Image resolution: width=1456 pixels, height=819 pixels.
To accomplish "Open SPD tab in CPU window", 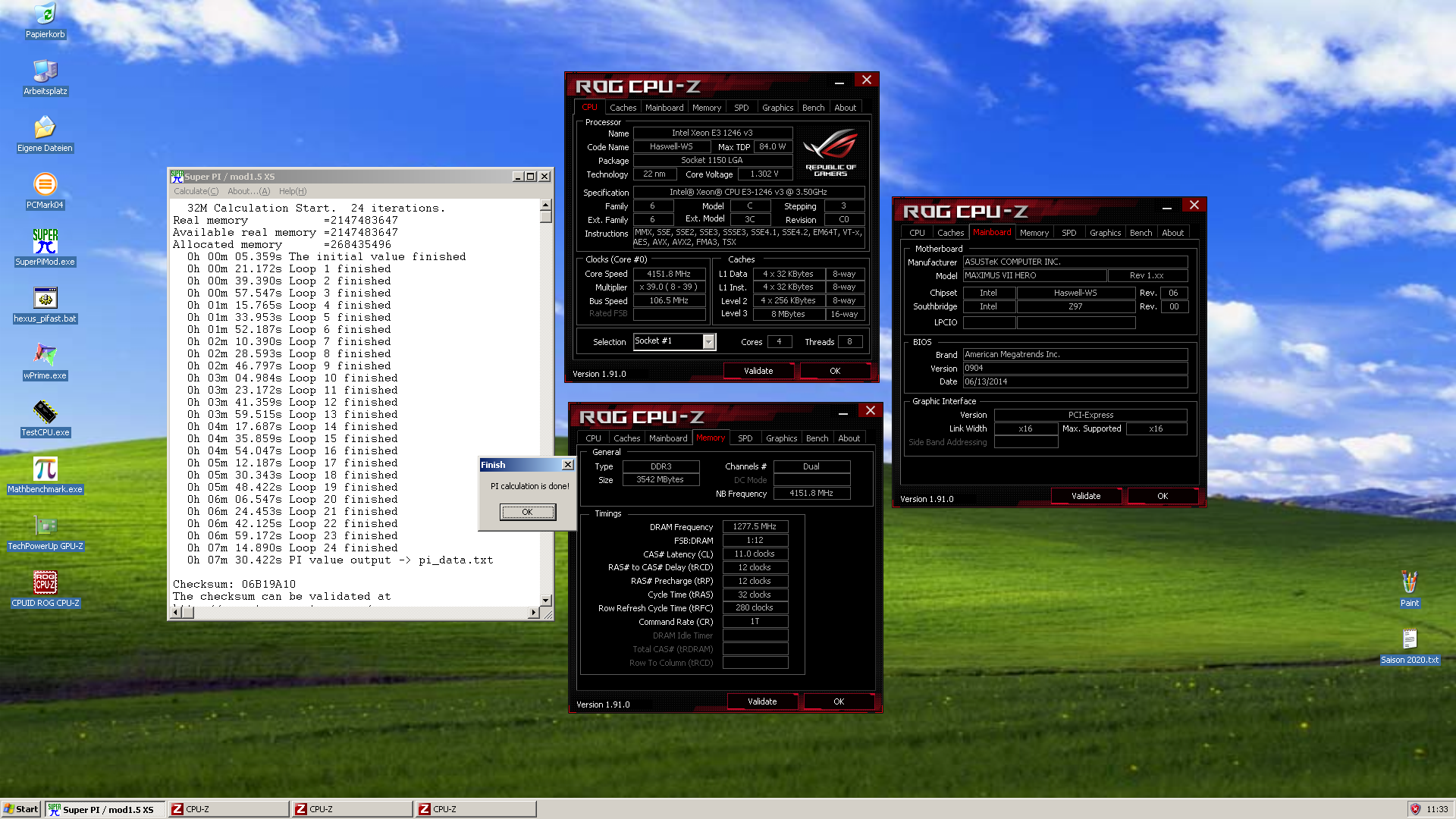I will [x=741, y=108].
